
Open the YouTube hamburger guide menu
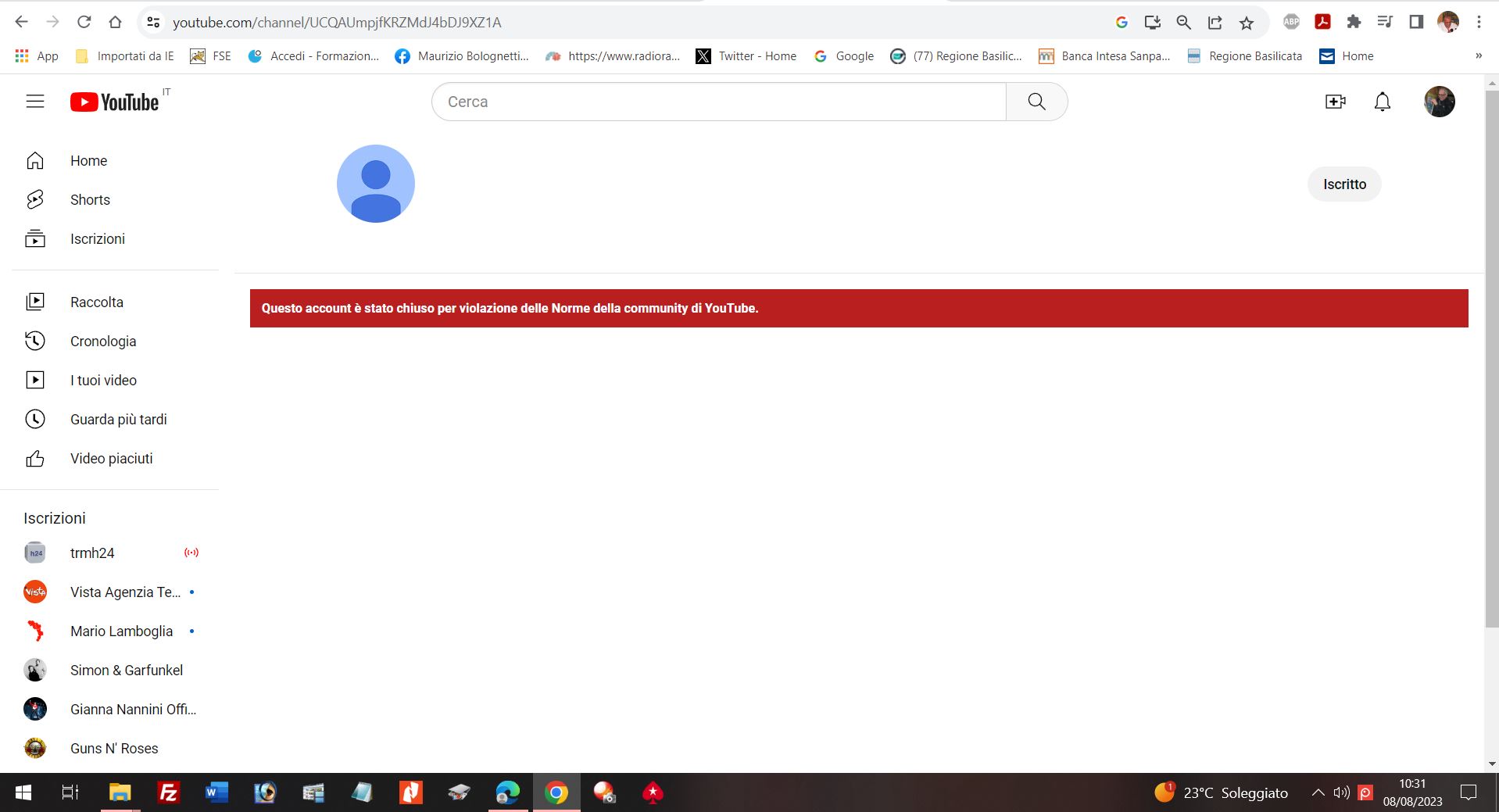click(35, 102)
